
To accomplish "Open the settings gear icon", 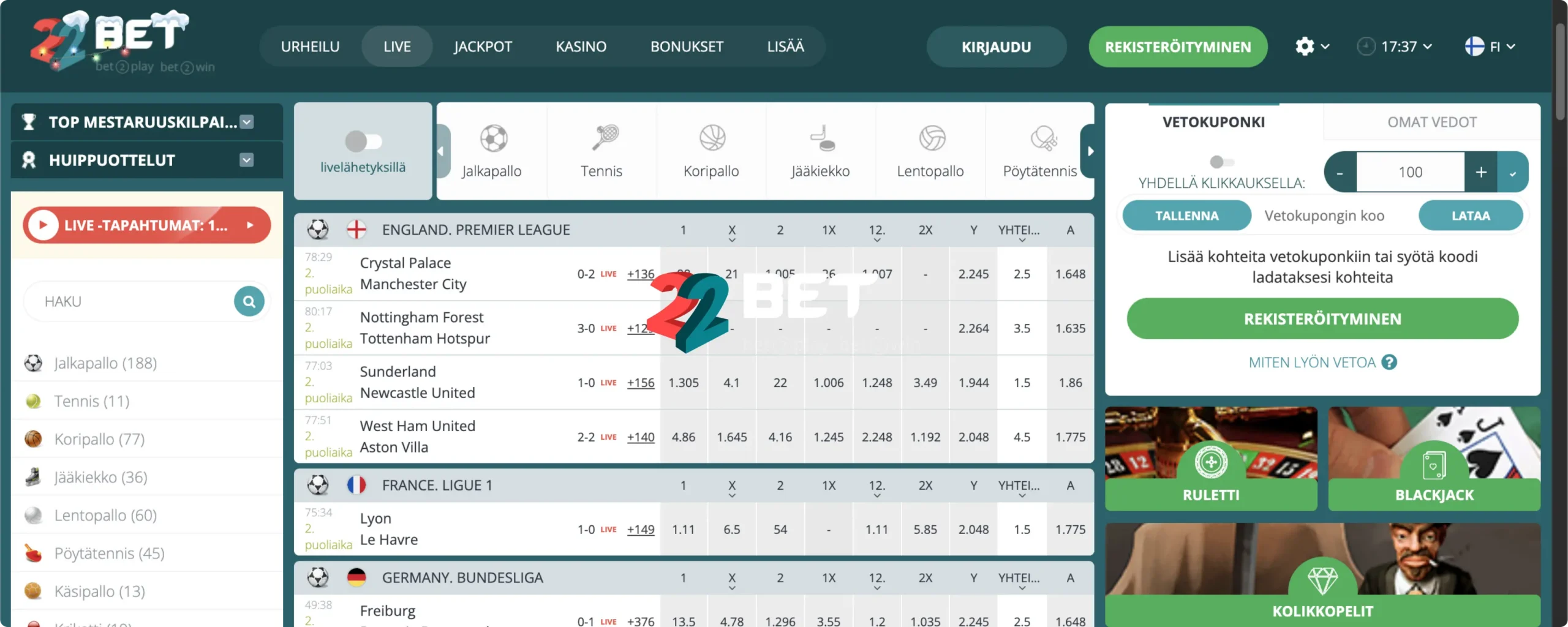I will [1305, 47].
